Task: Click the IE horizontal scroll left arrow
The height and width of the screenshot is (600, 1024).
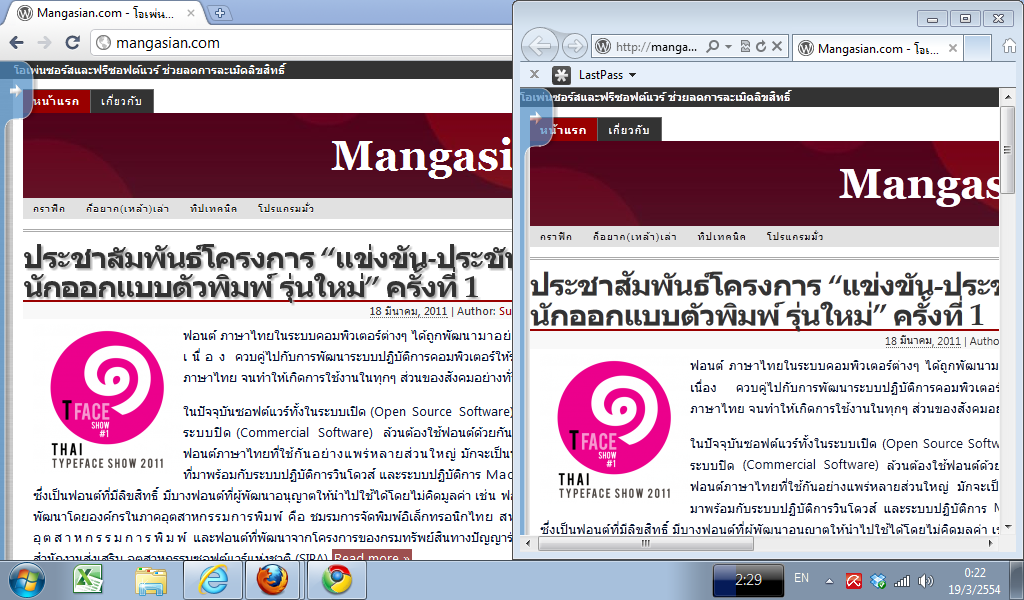Action: coord(528,543)
